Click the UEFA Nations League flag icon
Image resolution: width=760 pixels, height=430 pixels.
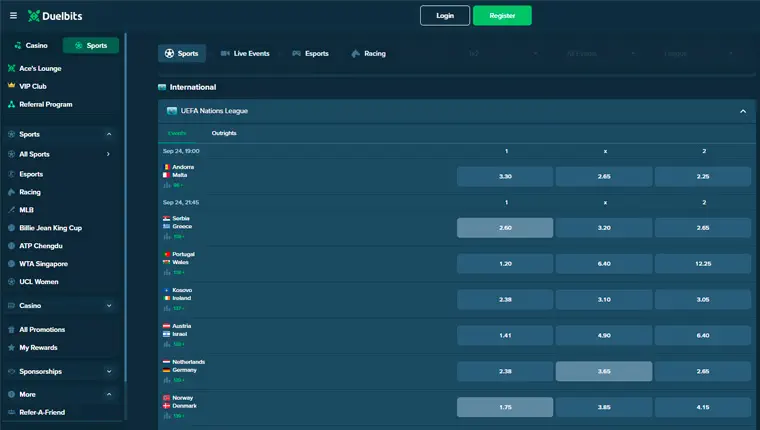(x=172, y=111)
